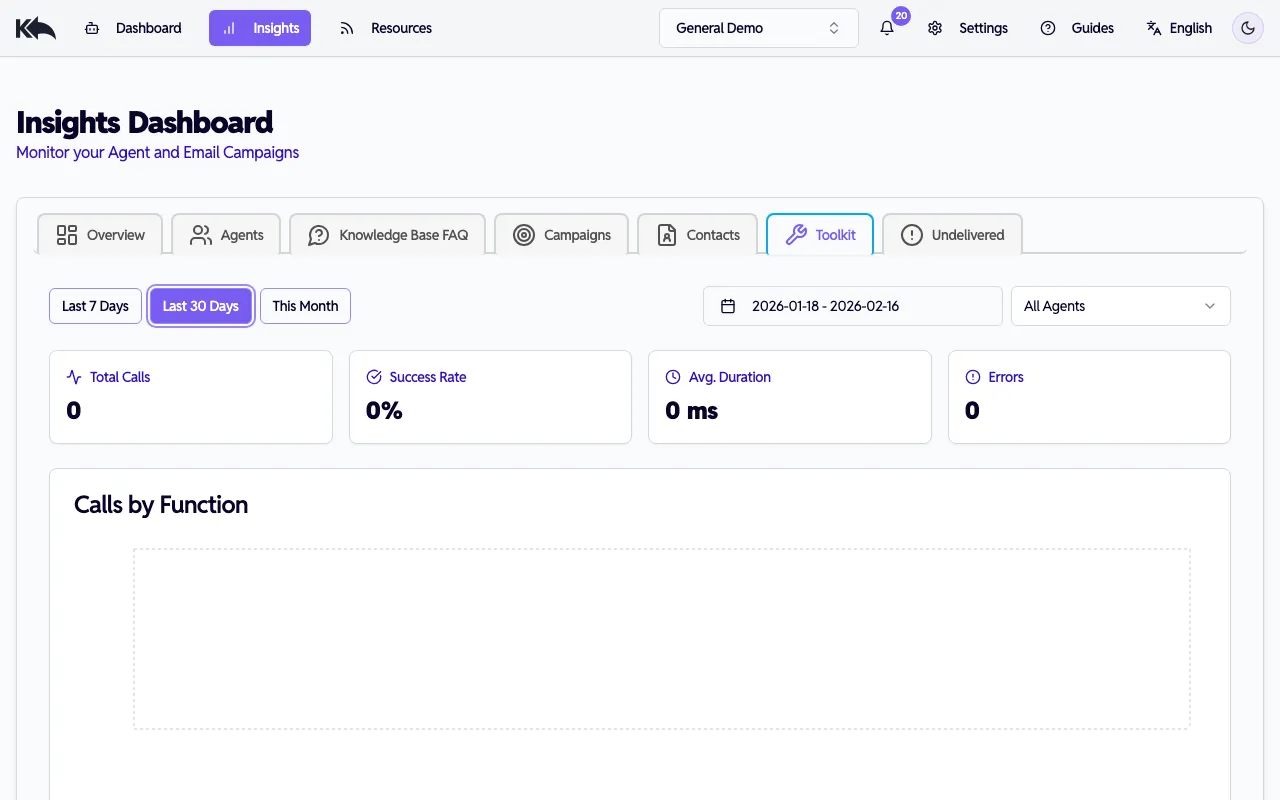1280x800 pixels.
Task: Select the This Month filter
Action: tap(305, 306)
